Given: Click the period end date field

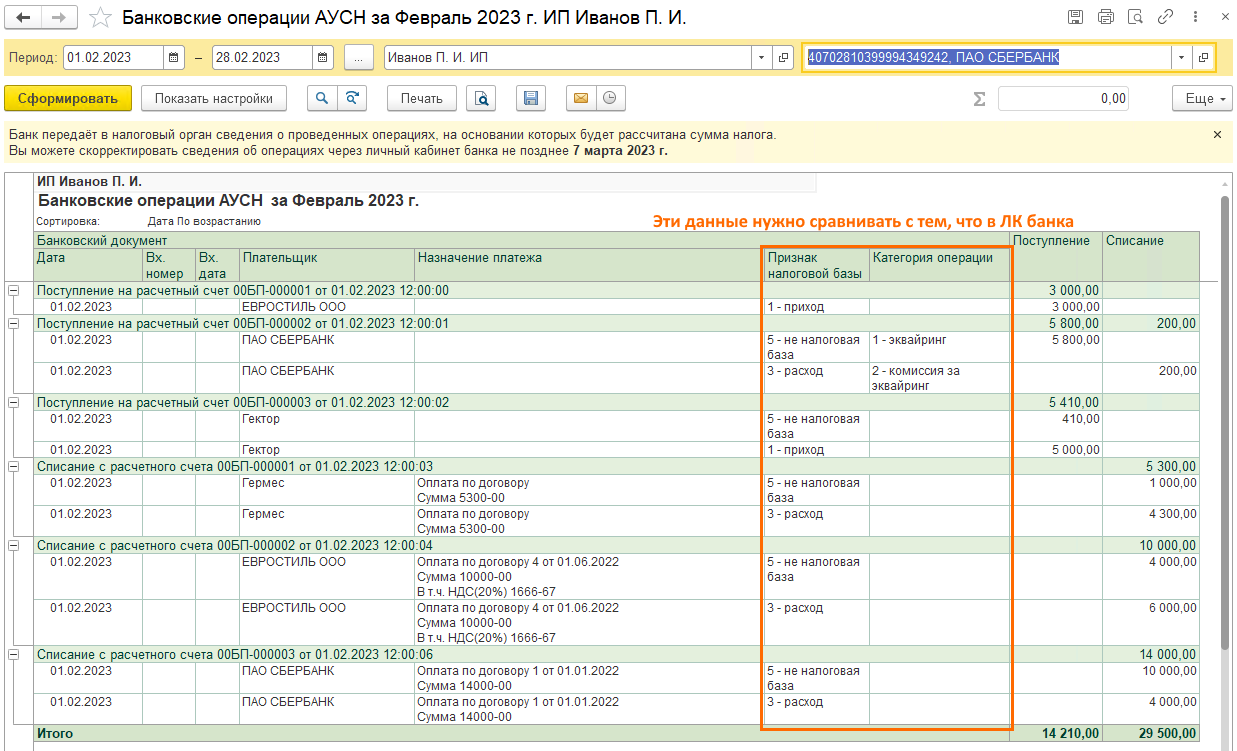Looking at the screenshot, I should coord(262,58).
